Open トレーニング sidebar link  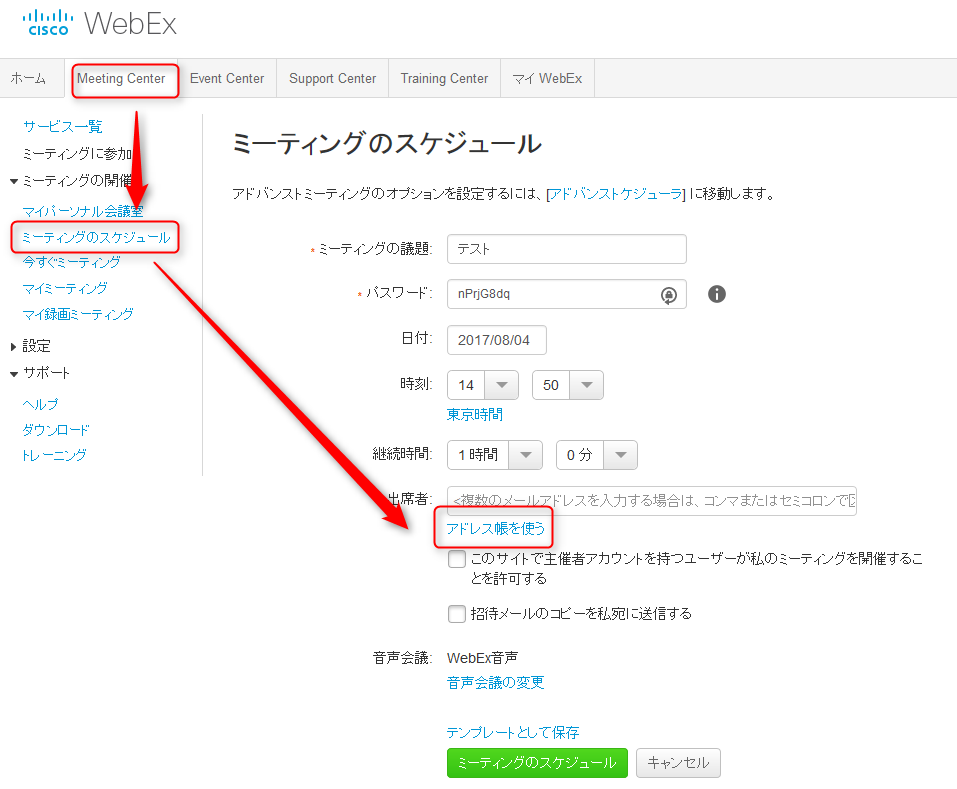click(54, 455)
